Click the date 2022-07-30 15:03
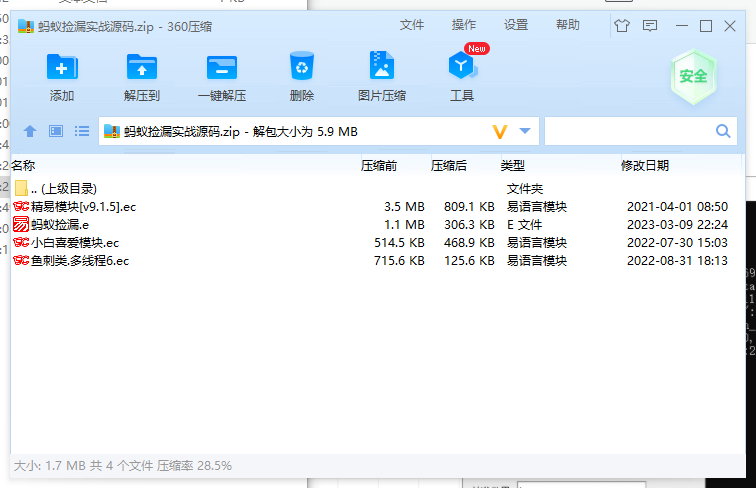 (677, 243)
